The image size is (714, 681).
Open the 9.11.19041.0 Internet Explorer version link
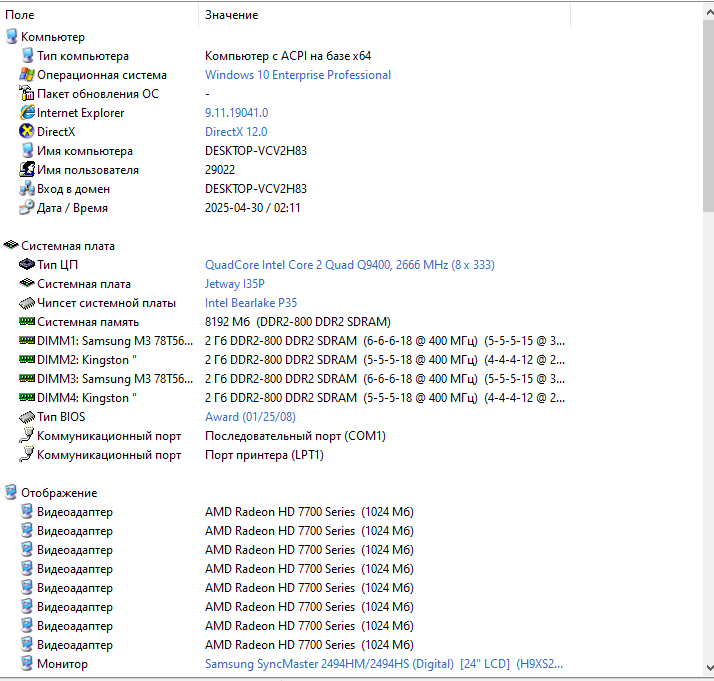(x=237, y=112)
